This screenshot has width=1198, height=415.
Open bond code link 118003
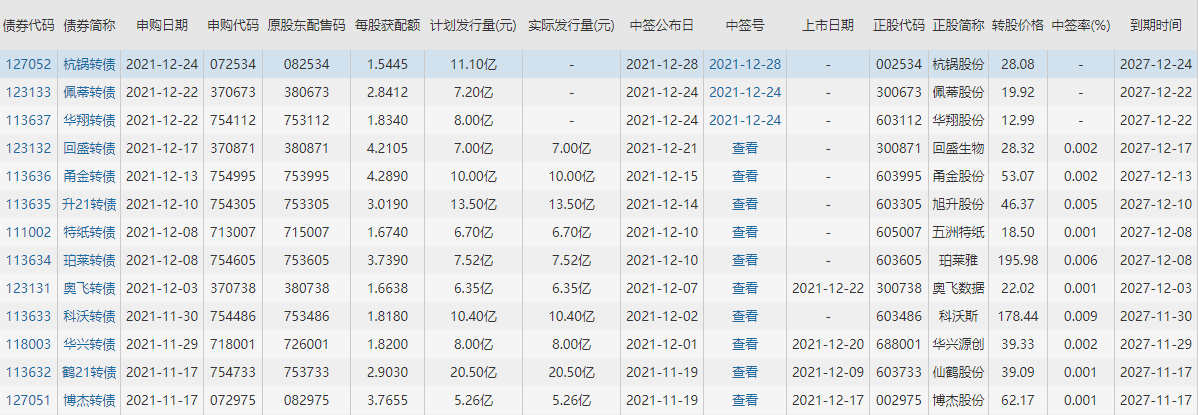[28, 344]
